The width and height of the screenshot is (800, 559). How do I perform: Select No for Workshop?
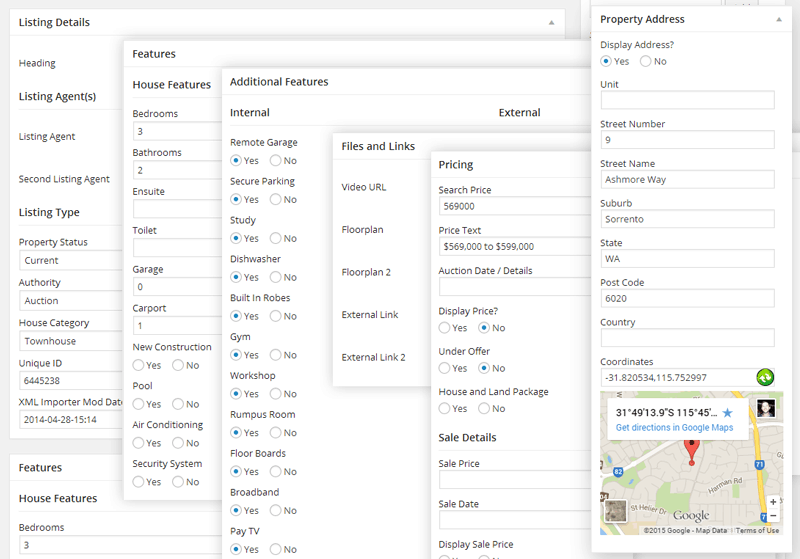(276, 394)
